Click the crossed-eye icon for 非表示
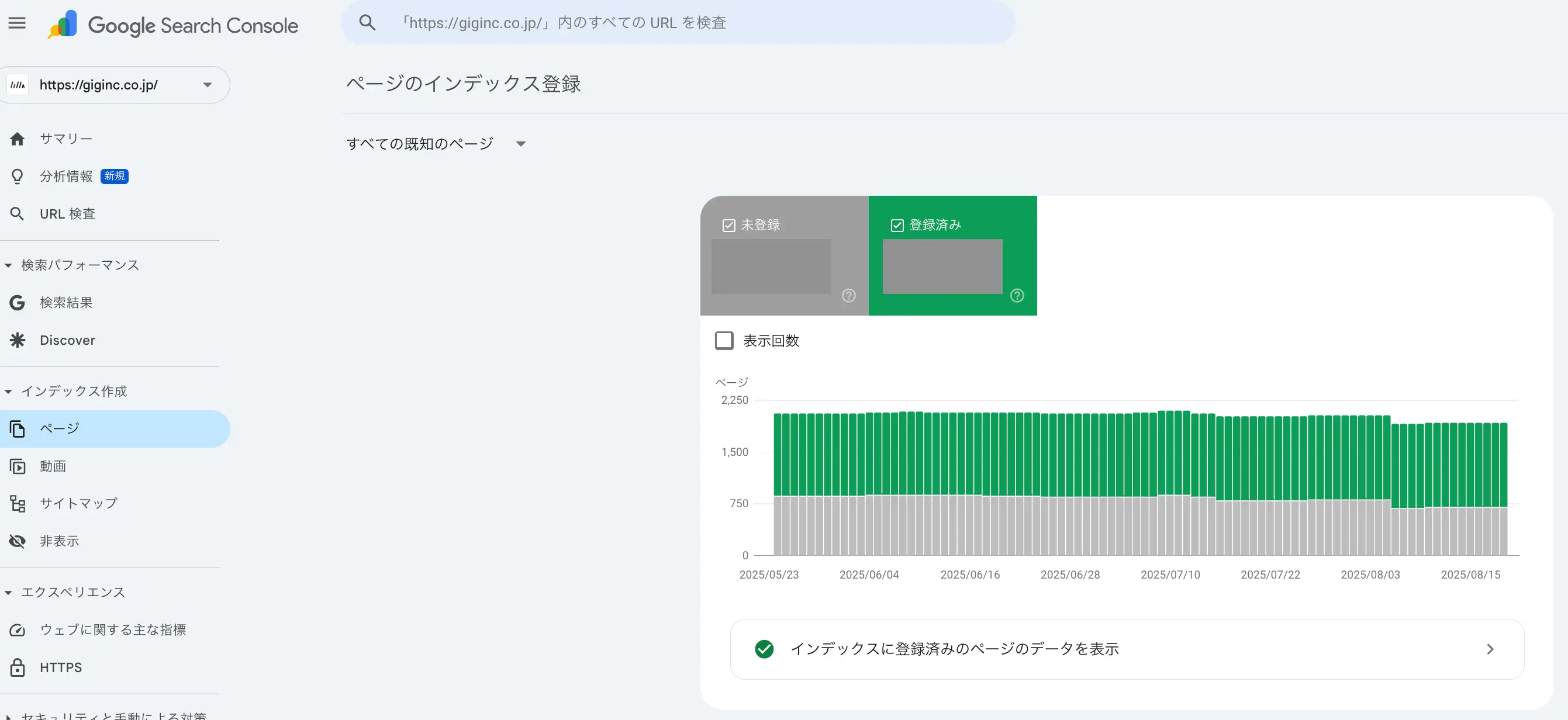 pos(17,541)
